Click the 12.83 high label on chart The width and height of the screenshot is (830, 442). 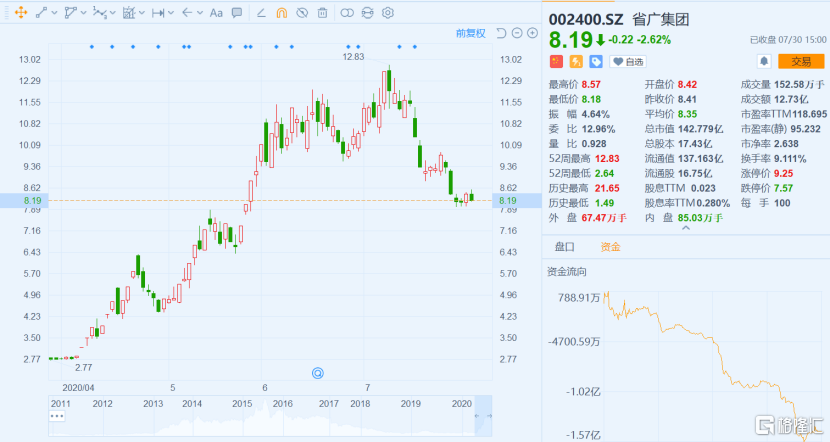[x=353, y=57]
